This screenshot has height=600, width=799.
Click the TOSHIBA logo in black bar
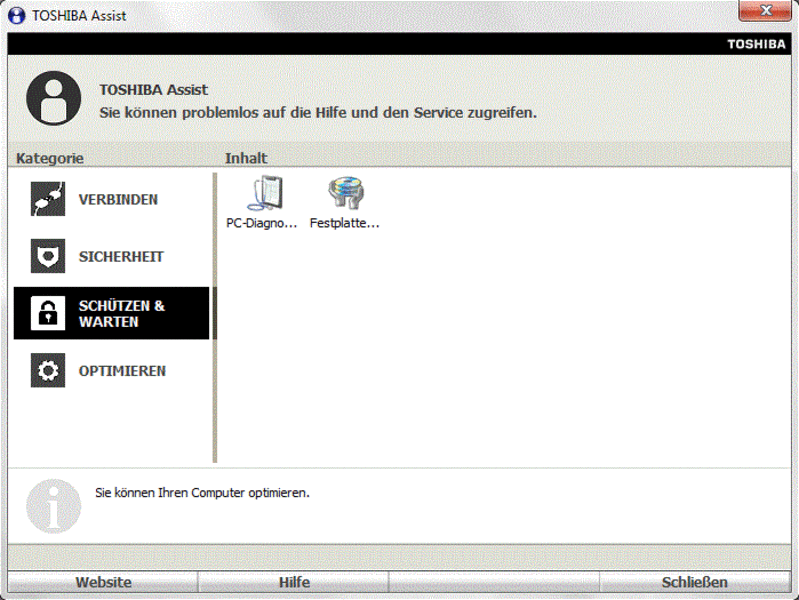coord(756,44)
